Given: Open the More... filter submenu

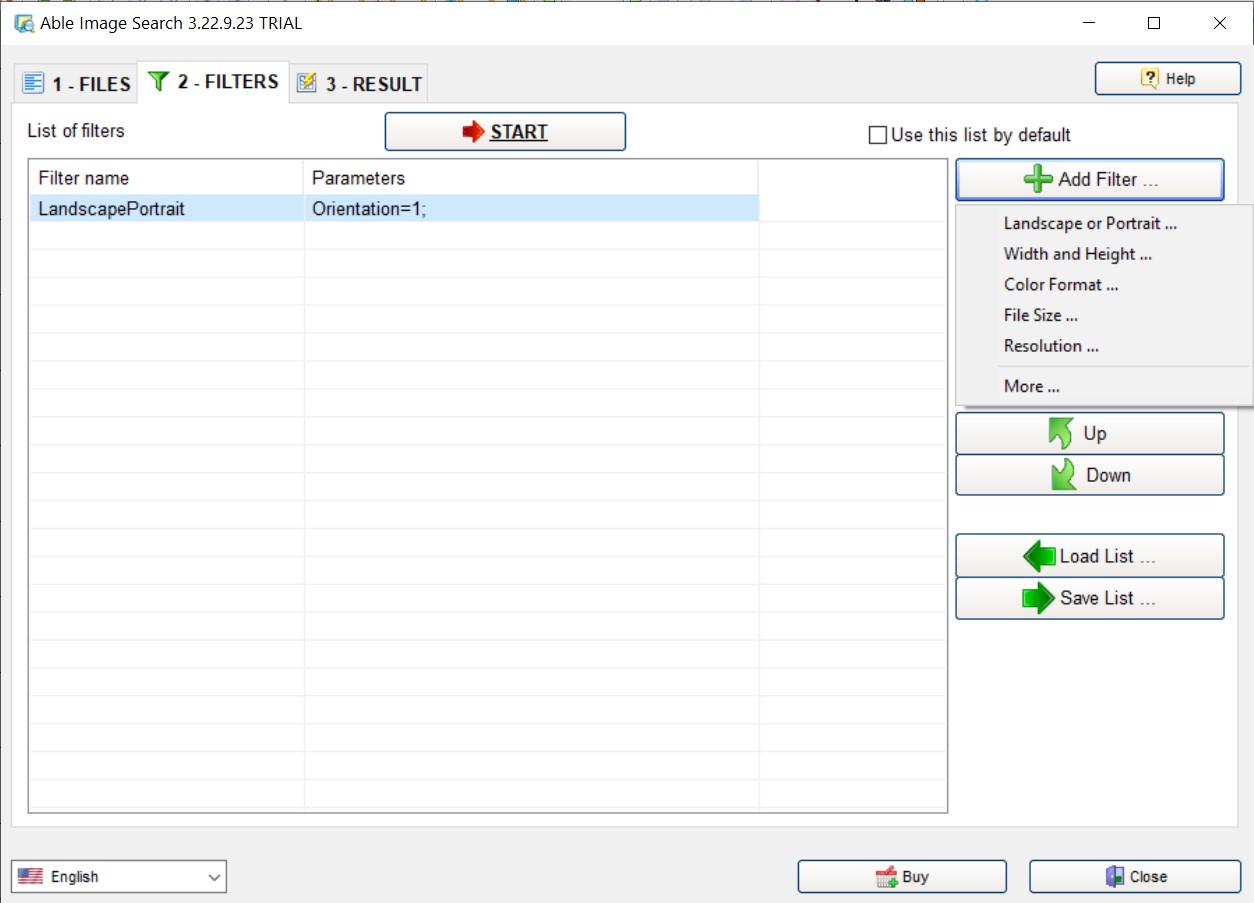Looking at the screenshot, I should click(1032, 386).
